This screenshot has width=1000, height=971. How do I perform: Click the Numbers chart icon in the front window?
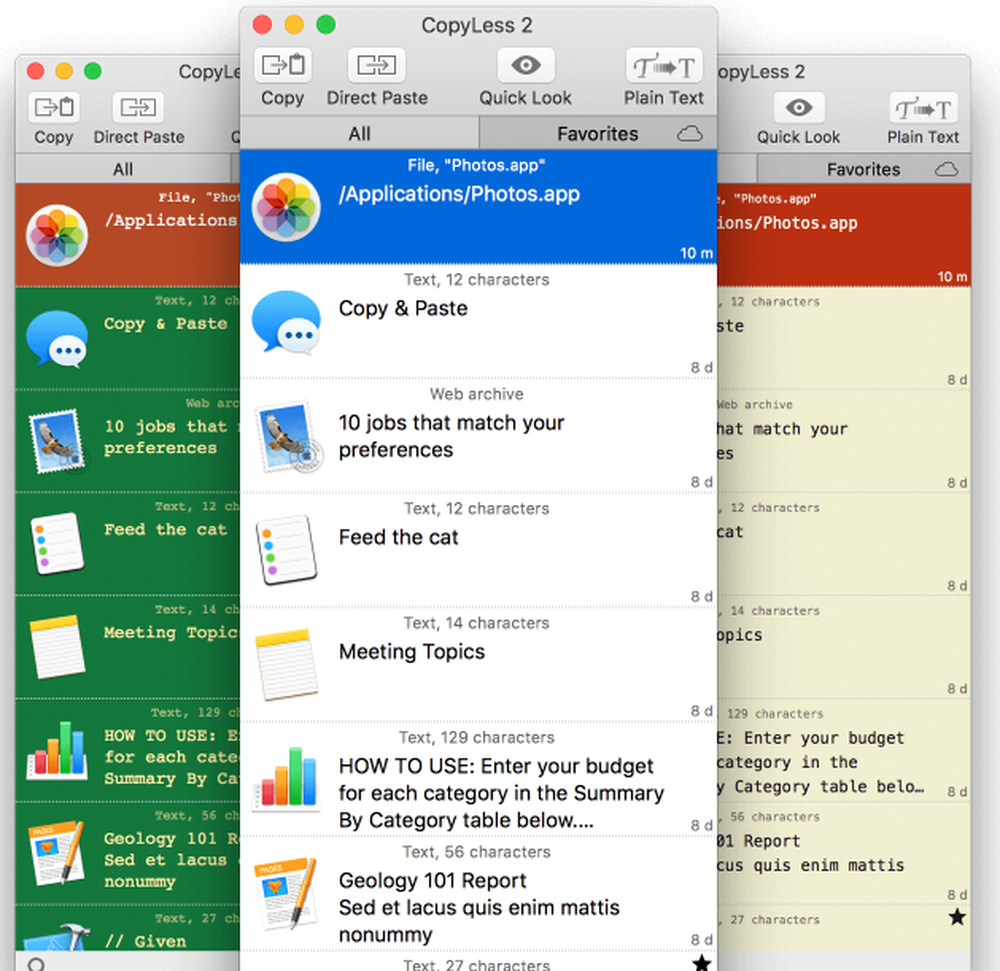tap(286, 778)
